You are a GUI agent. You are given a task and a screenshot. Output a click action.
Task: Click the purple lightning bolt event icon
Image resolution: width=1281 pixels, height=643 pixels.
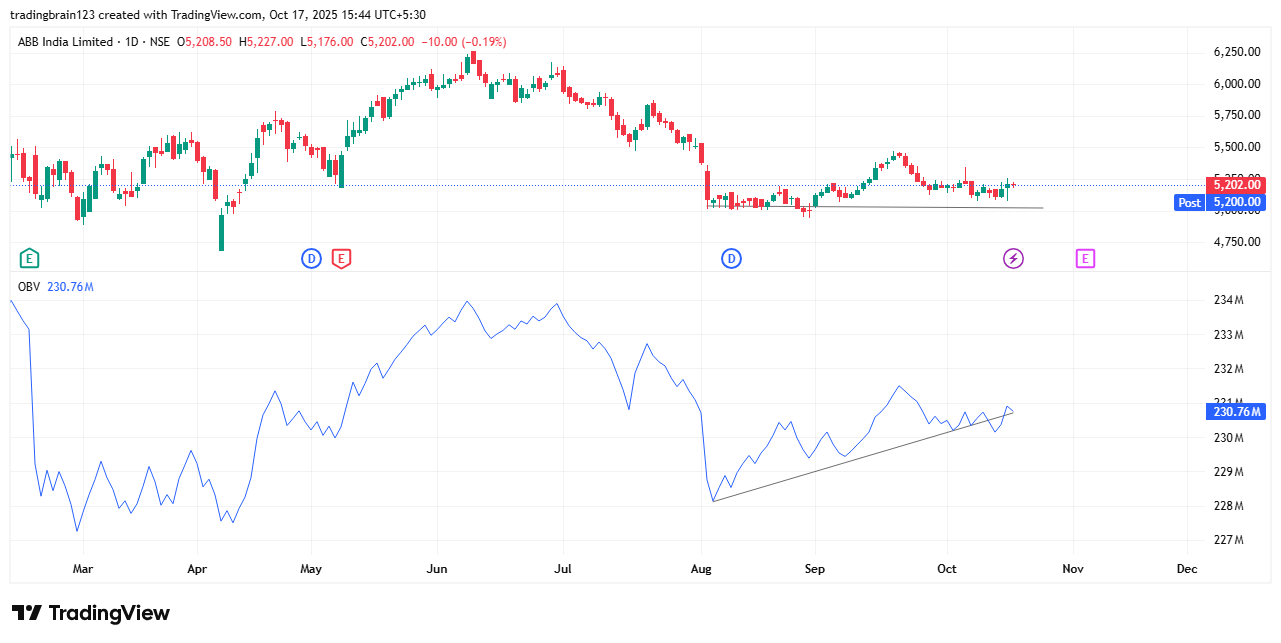pos(1014,259)
